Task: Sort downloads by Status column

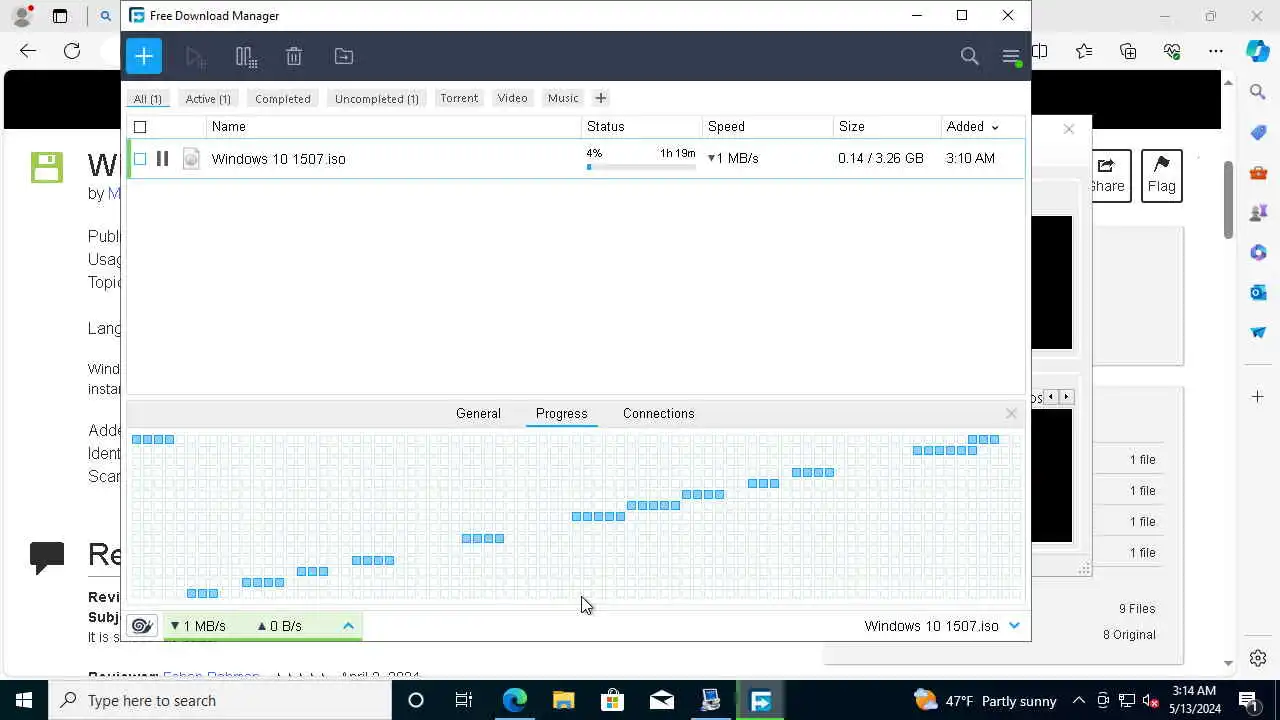Action: [x=642, y=127]
